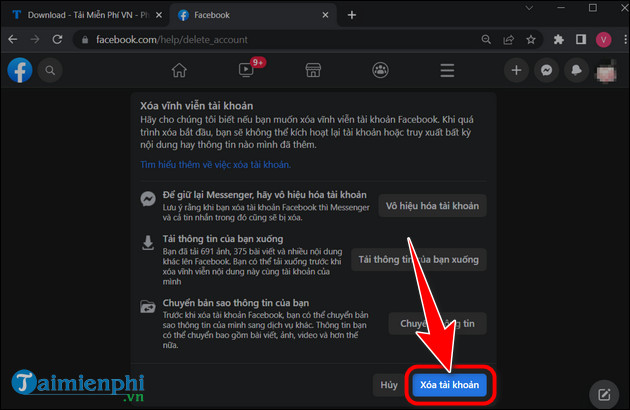
Task: Toggle the browser side panel icon
Action: (x=581, y=39)
